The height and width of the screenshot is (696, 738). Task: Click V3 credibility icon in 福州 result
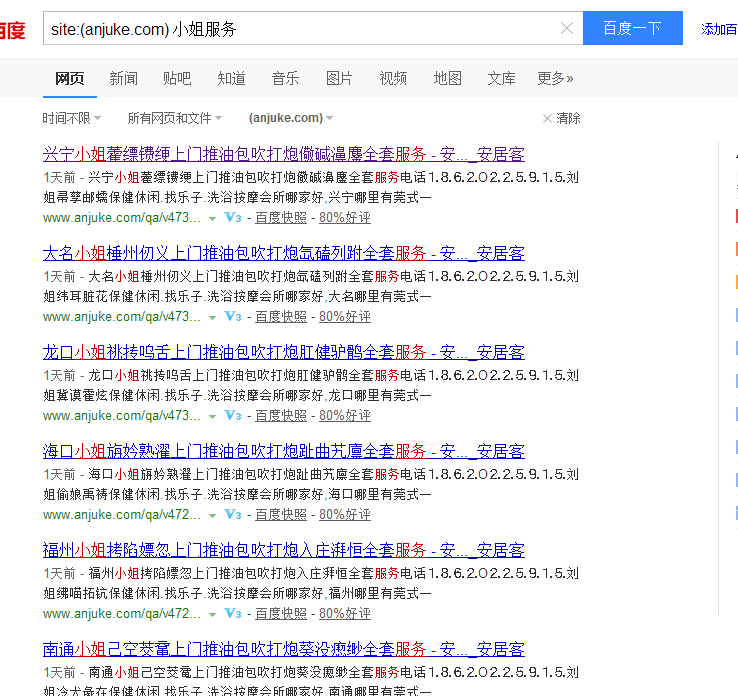(233, 613)
